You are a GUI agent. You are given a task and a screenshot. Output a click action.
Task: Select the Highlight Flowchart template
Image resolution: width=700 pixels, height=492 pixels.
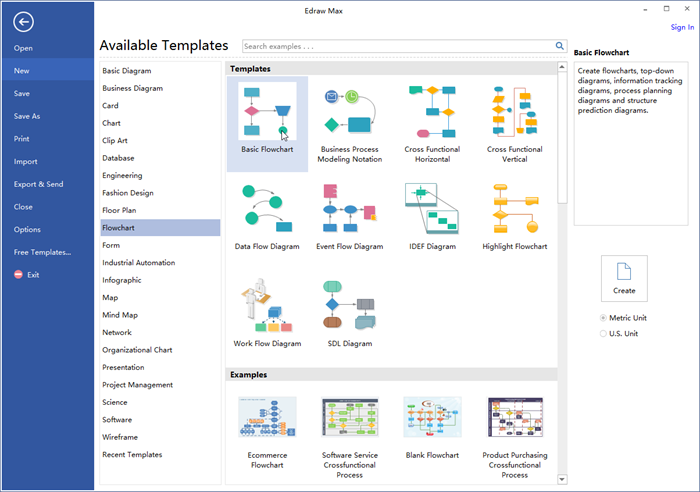pyautogui.click(x=514, y=217)
